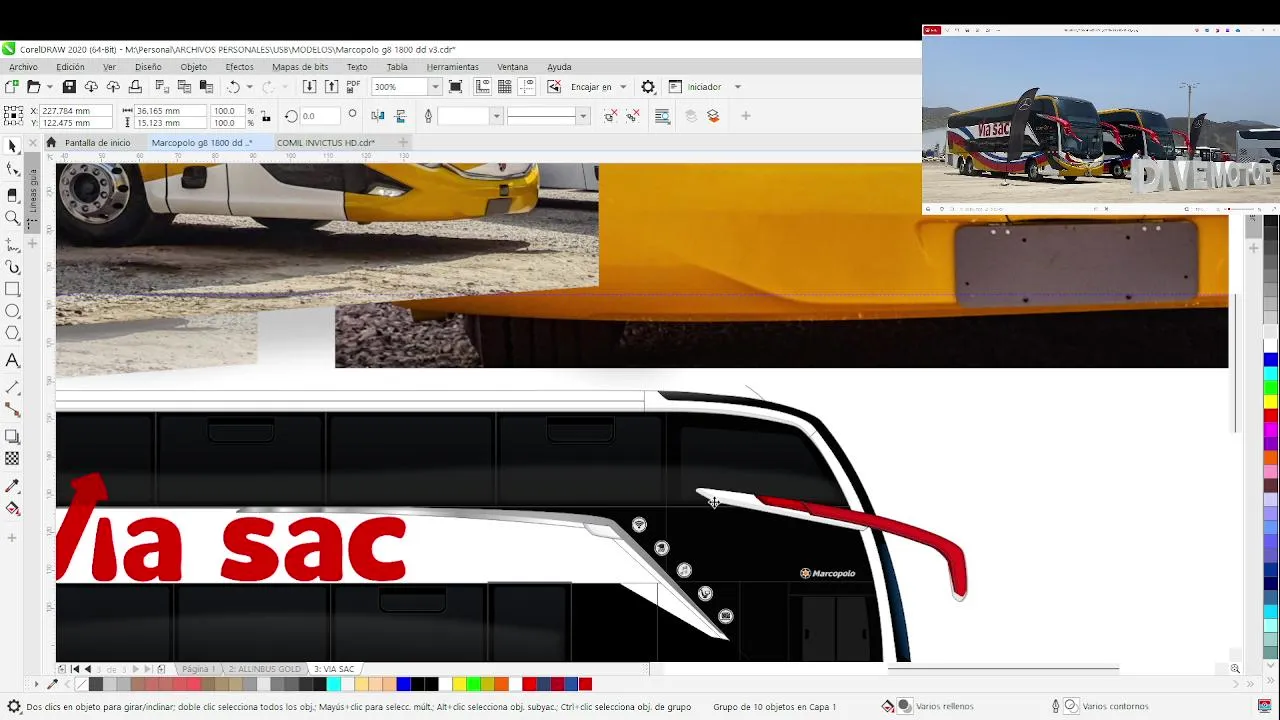Select the Rectangle tool

12,290
